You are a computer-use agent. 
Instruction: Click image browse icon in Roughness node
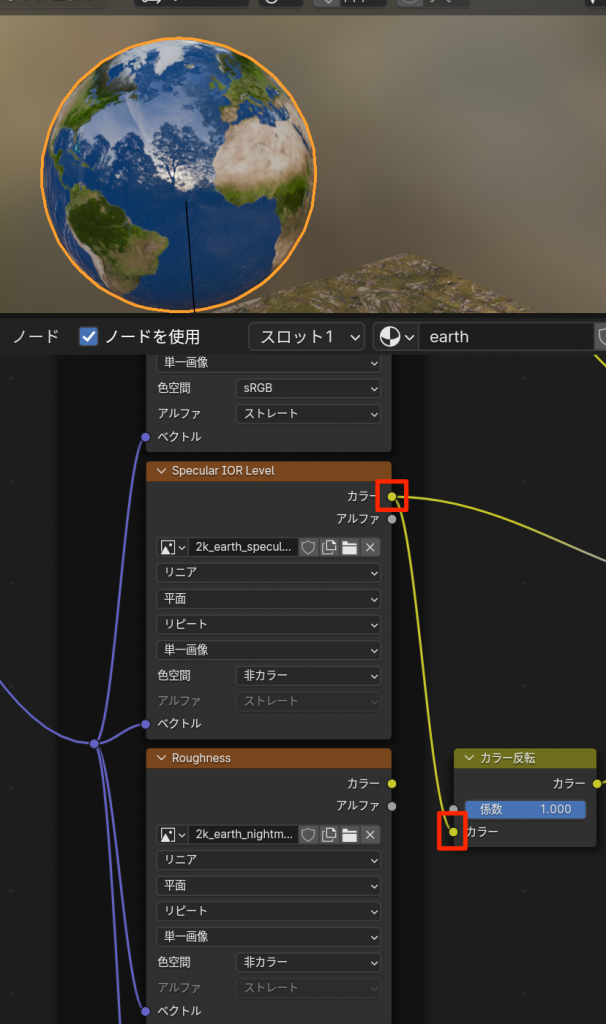173,834
